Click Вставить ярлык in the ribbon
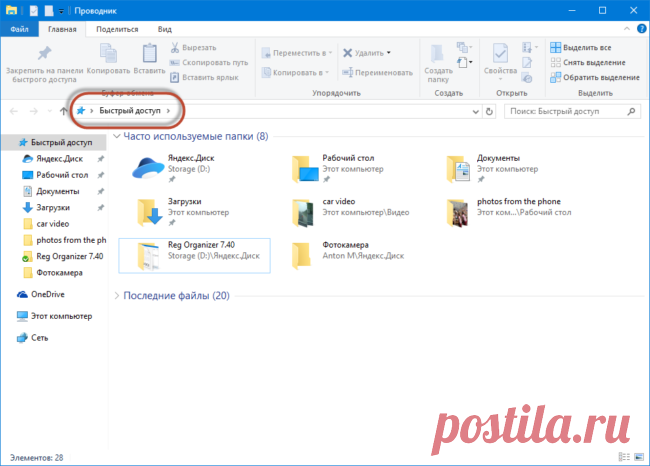Image resolution: width=650 pixels, height=466 pixels. (204, 78)
